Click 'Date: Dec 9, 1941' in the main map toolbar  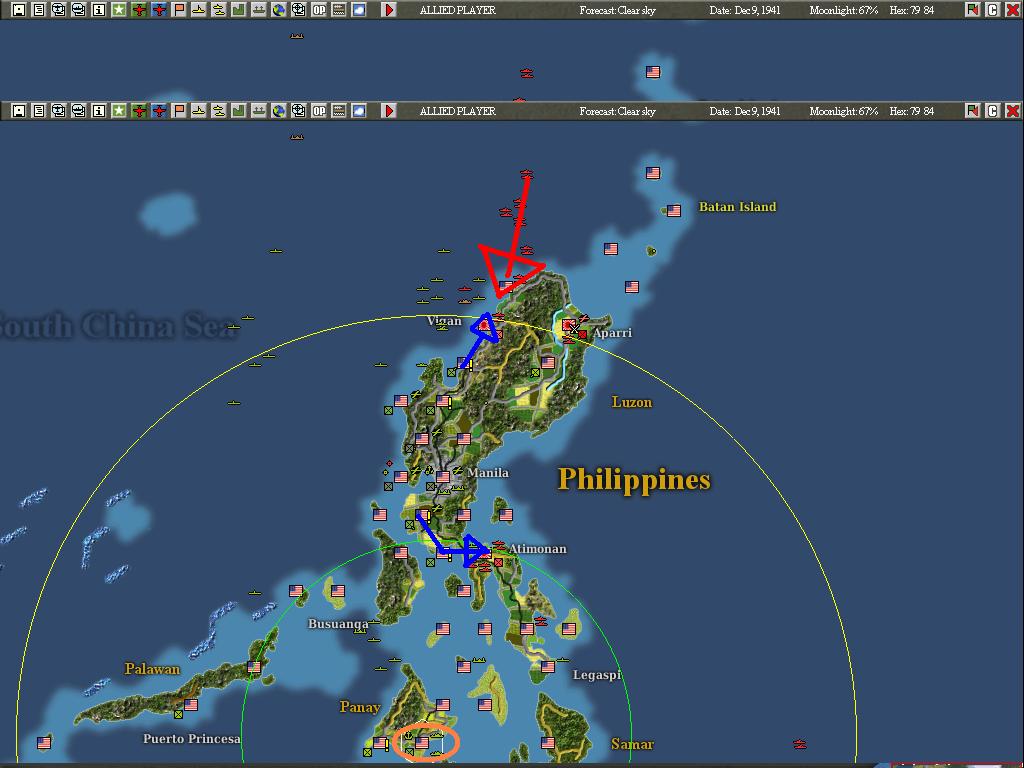(x=744, y=111)
